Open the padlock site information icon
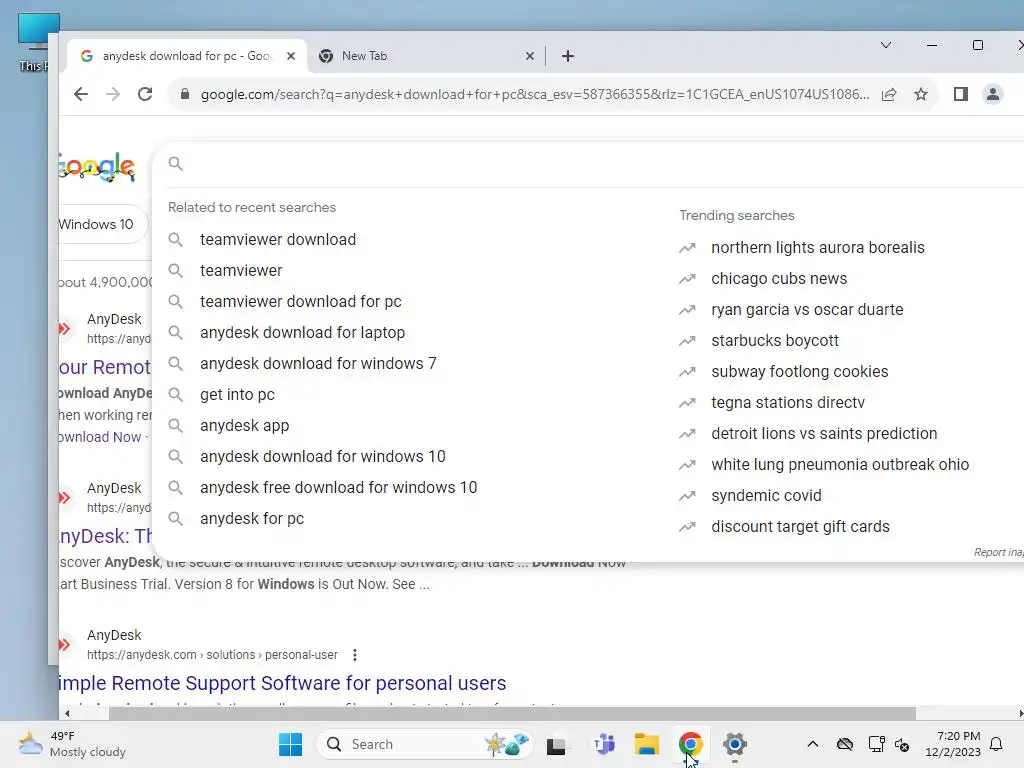The width and height of the screenshot is (1024, 768). [x=185, y=94]
